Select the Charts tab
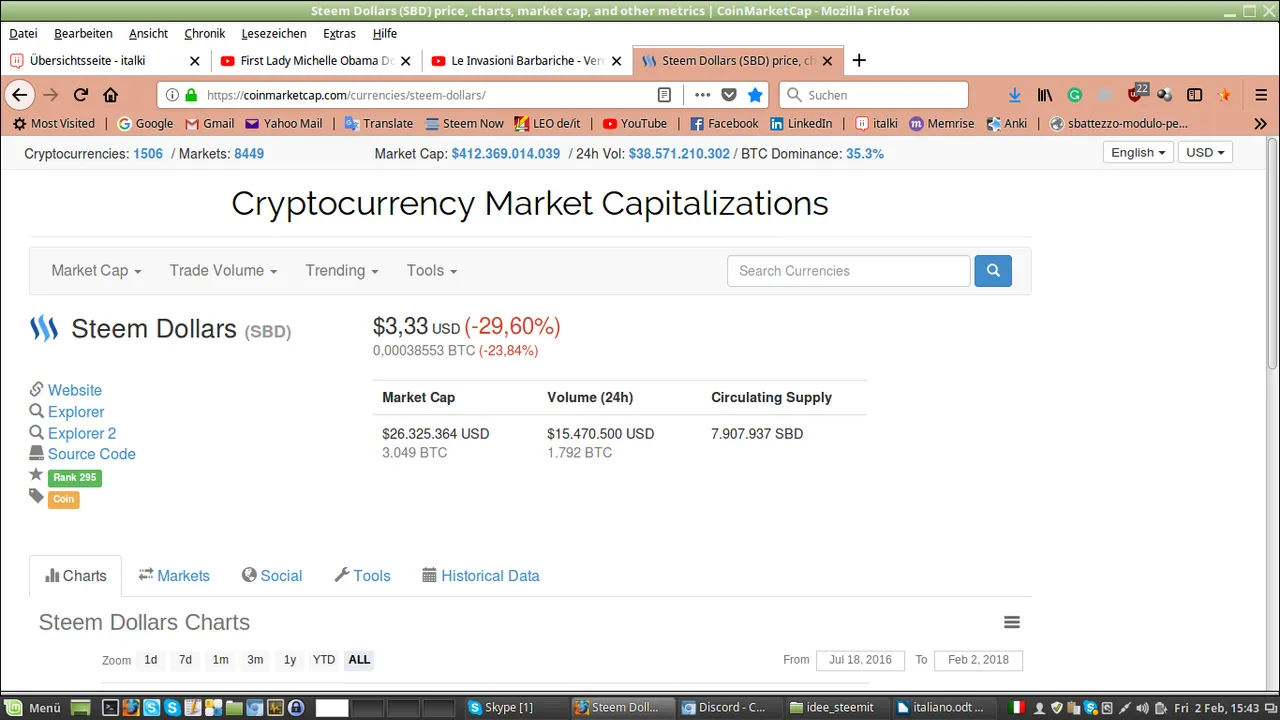The height and width of the screenshot is (720, 1280). [x=76, y=576]
